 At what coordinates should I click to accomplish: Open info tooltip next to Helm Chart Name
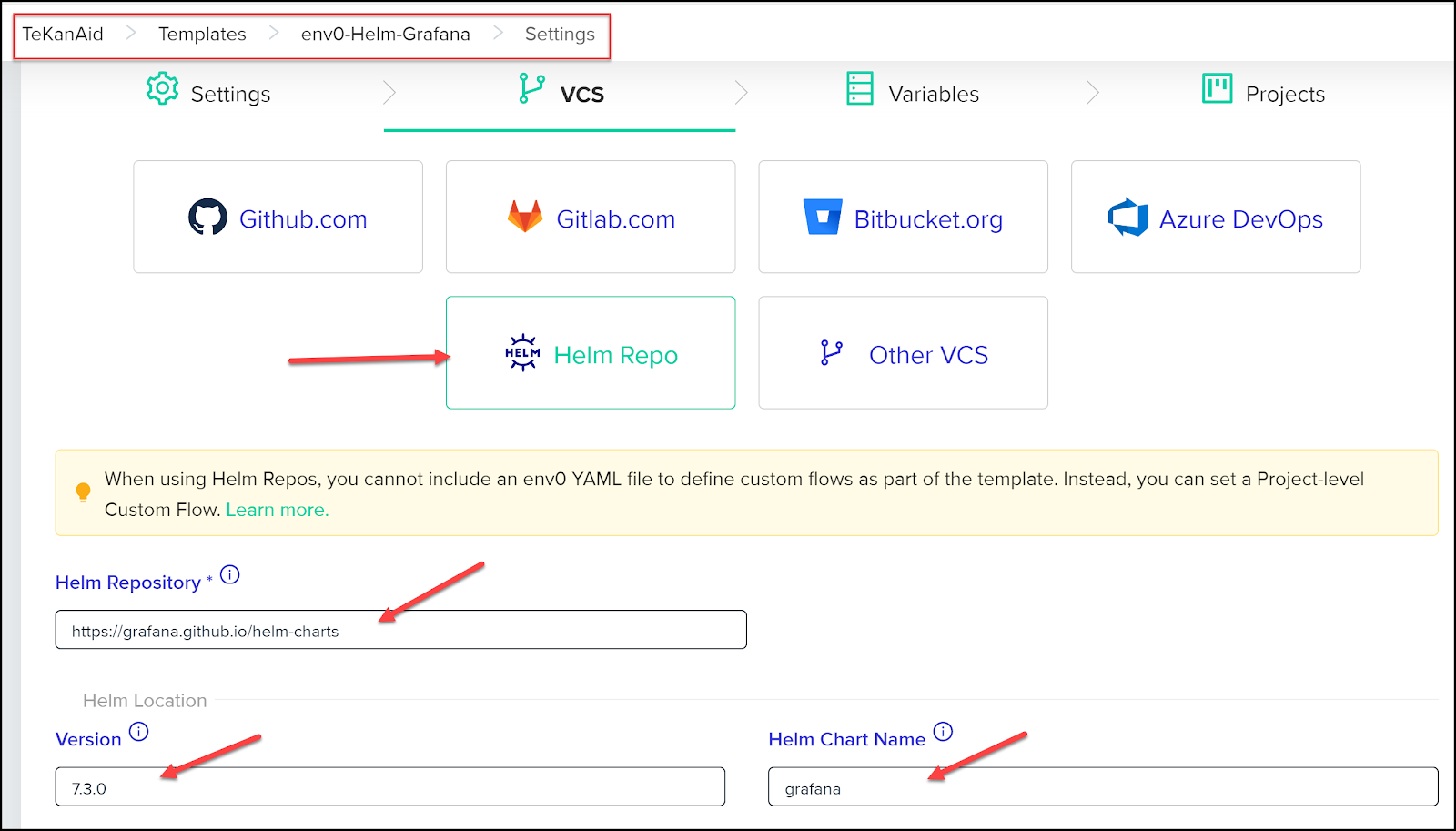(943, 732)
